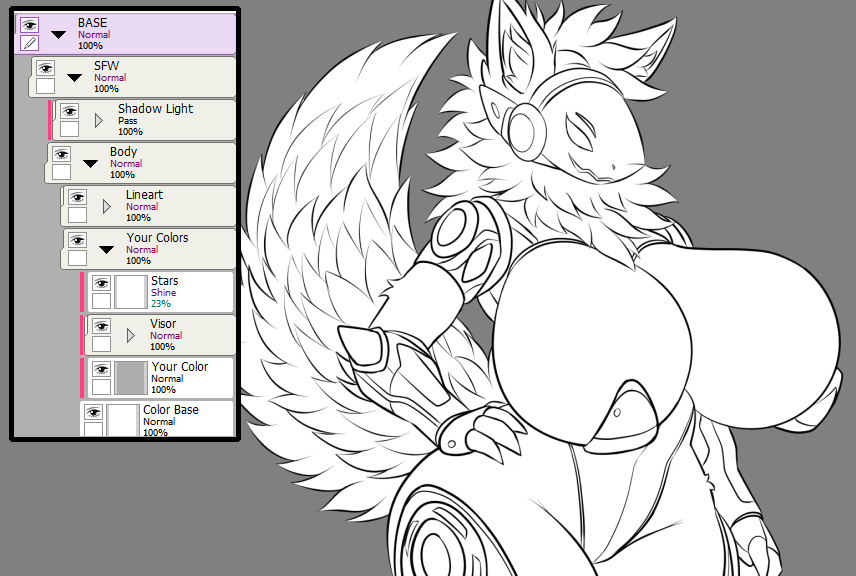
Task: Toggle eye icon of Color Base layer
Action: [93, 413]
